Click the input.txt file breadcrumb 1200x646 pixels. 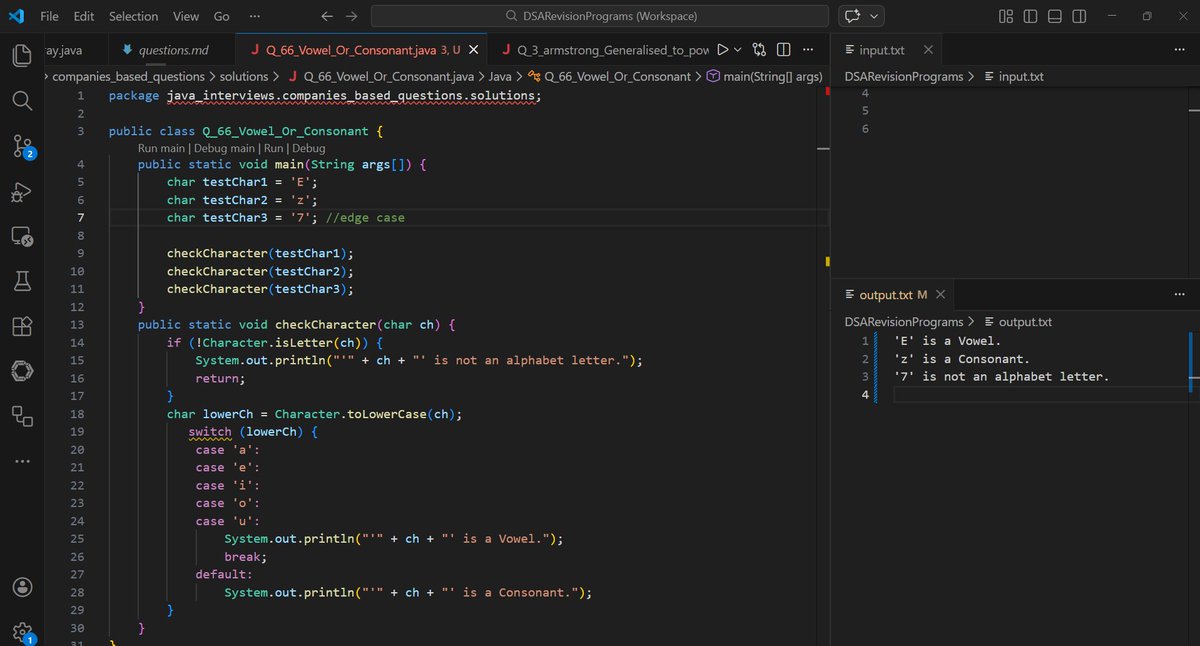tap(1015, 76)
